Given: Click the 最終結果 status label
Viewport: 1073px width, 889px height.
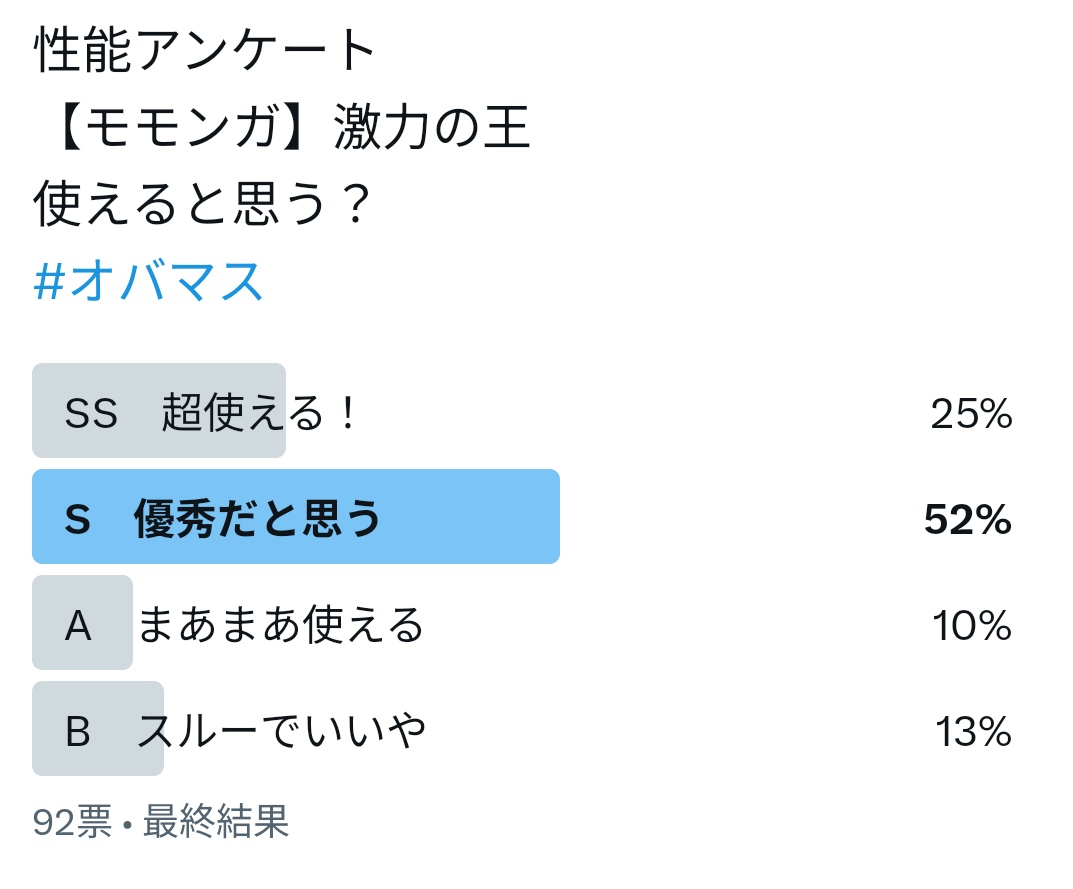Looking at the screenshot, I should (x=216, y=822).
